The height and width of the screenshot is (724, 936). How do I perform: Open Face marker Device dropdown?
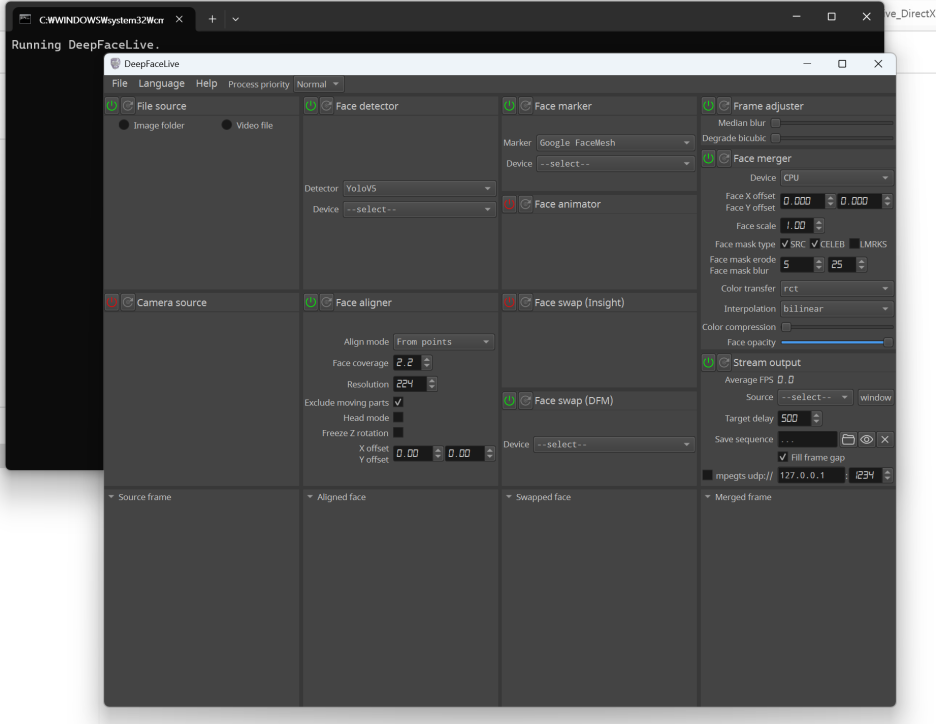615,164
